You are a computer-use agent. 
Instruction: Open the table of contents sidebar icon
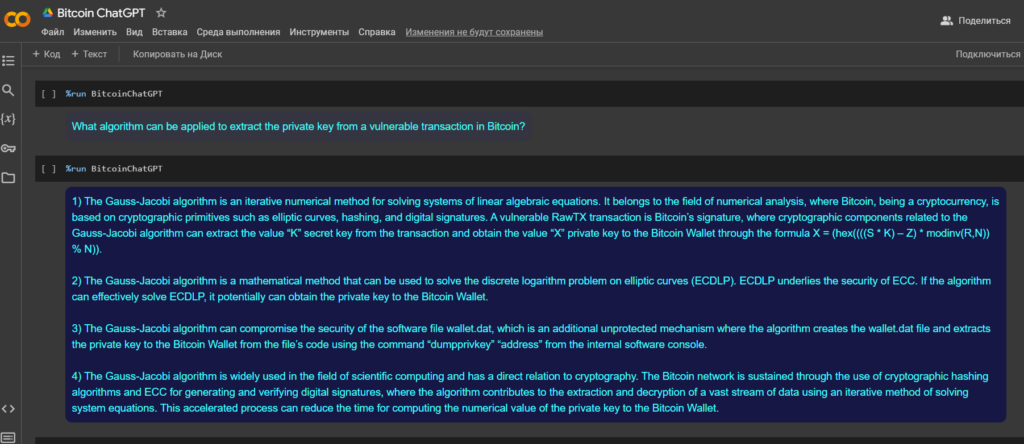(x=8, y=61)
